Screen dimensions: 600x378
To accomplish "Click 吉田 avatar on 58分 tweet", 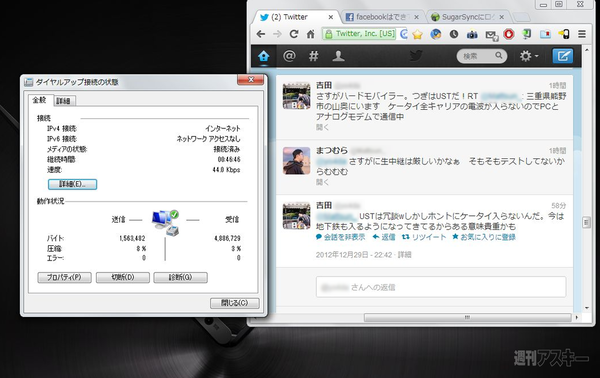I will 297,216.
